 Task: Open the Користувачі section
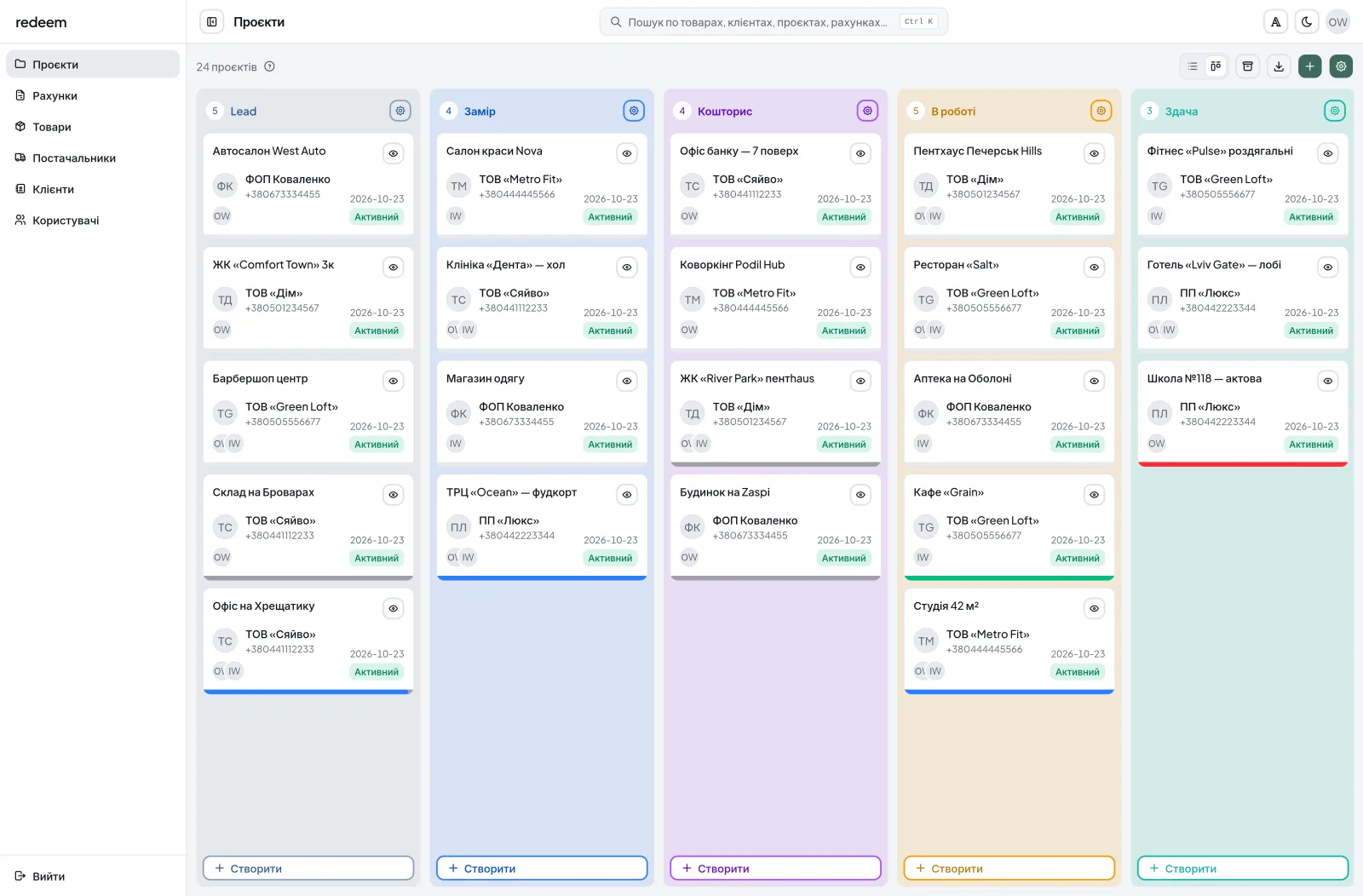[x=93, y=221]
